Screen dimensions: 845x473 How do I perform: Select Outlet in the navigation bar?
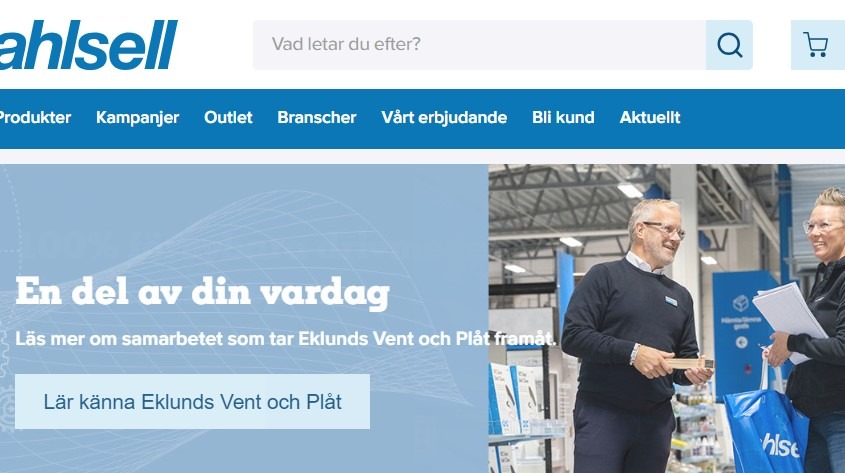coord(228,117)
